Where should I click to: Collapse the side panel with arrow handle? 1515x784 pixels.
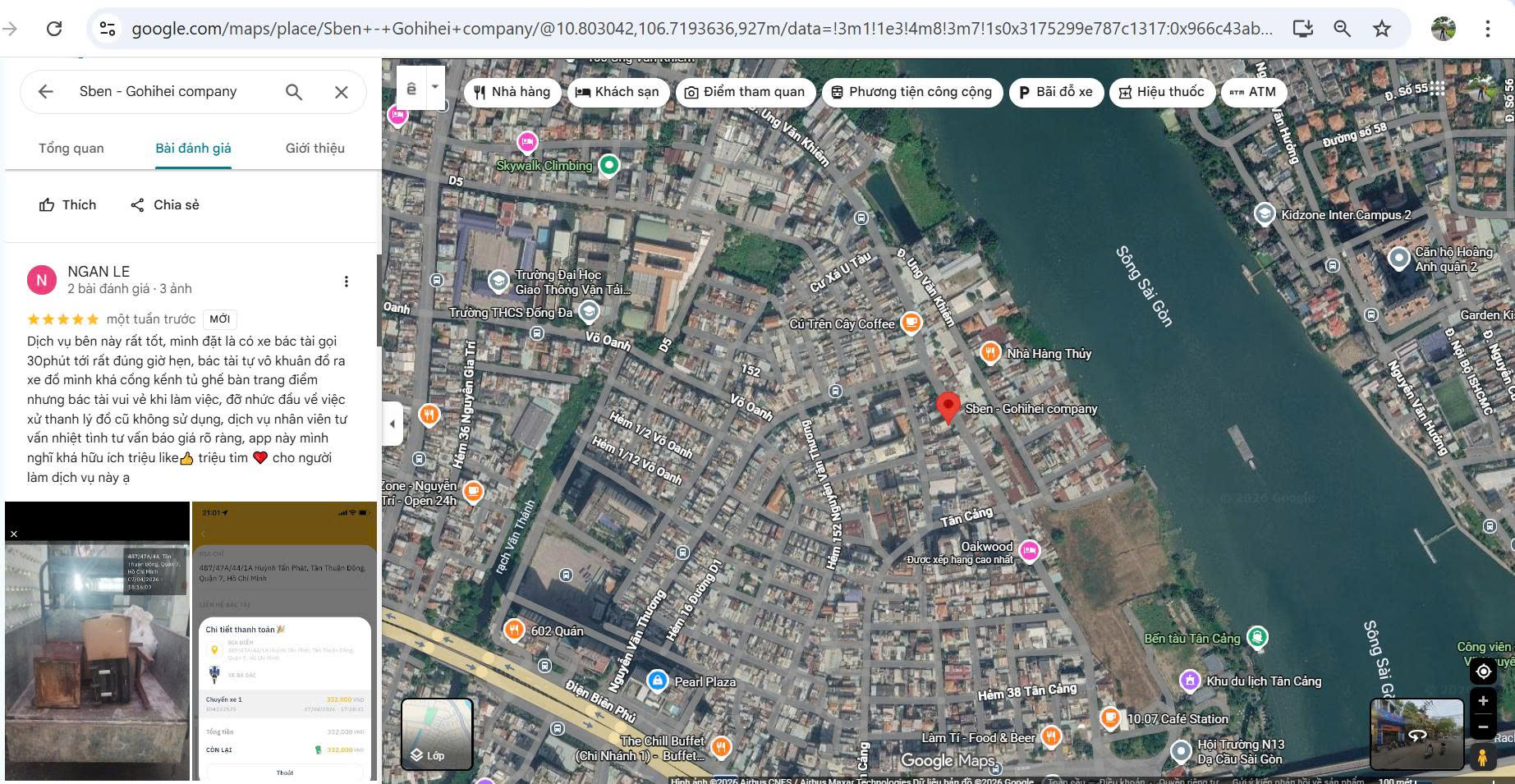(x=393, y=424)
